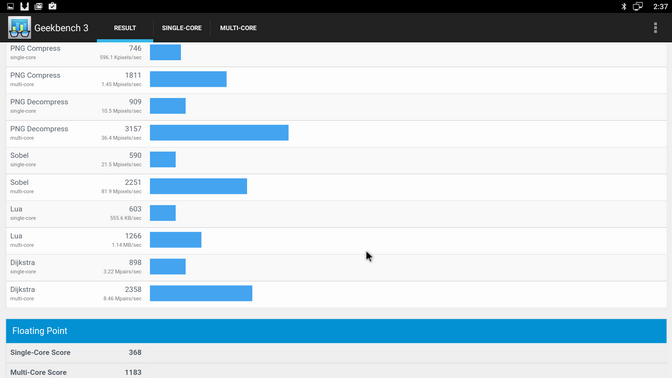Select the 1.14 MB/sec rate text
Viewport: 672px width, 378px height.
(126, 245)
